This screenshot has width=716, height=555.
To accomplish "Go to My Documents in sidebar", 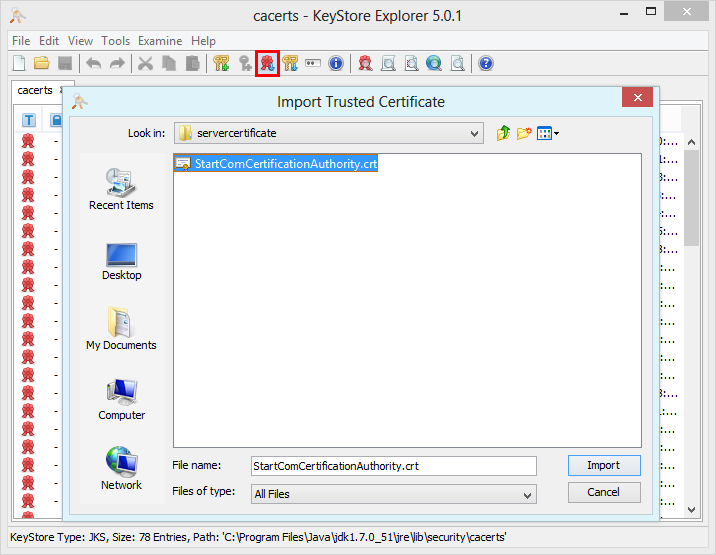I will pos(121,329).
